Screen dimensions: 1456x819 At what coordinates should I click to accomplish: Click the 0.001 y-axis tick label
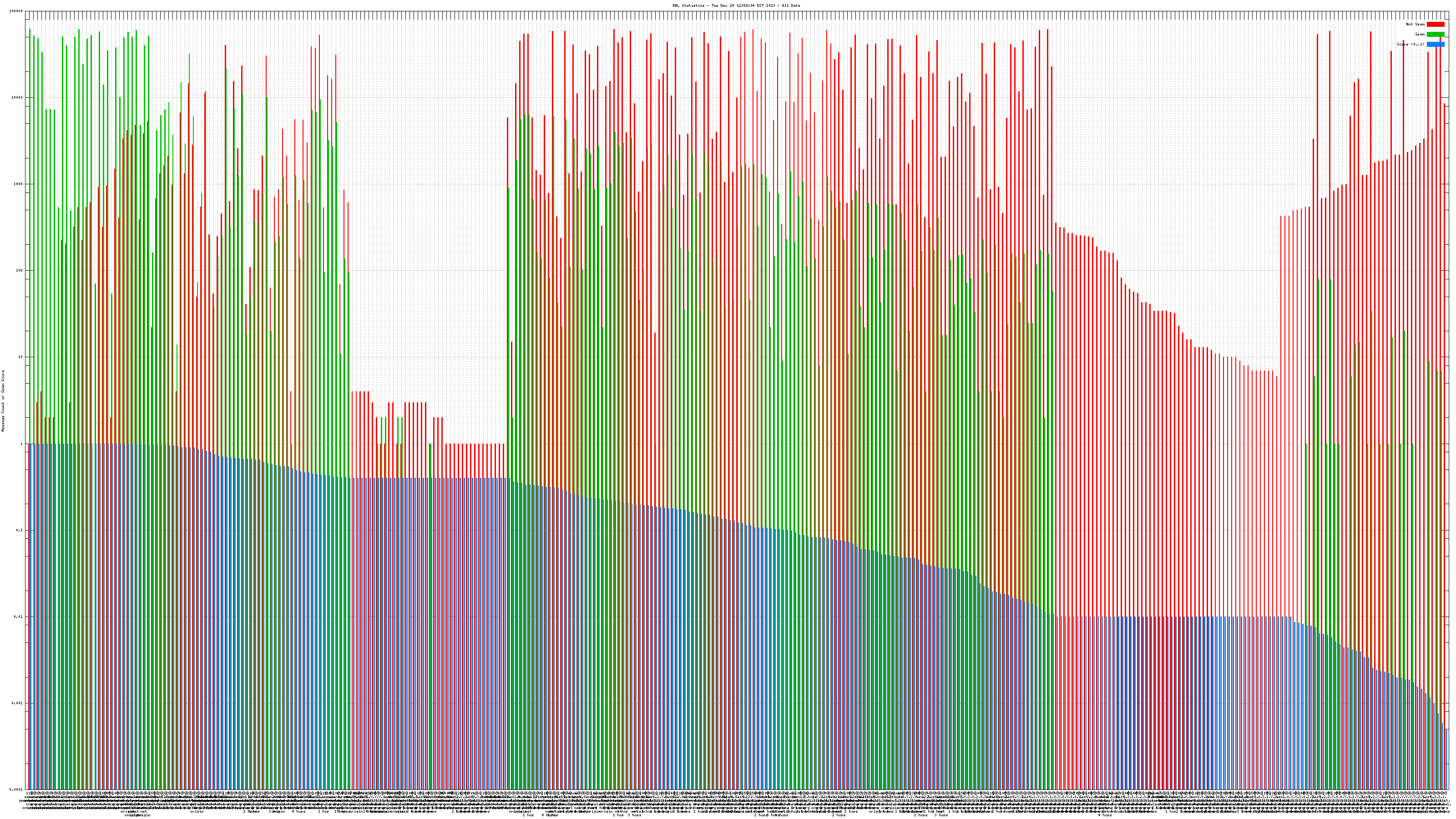point(18,703)
